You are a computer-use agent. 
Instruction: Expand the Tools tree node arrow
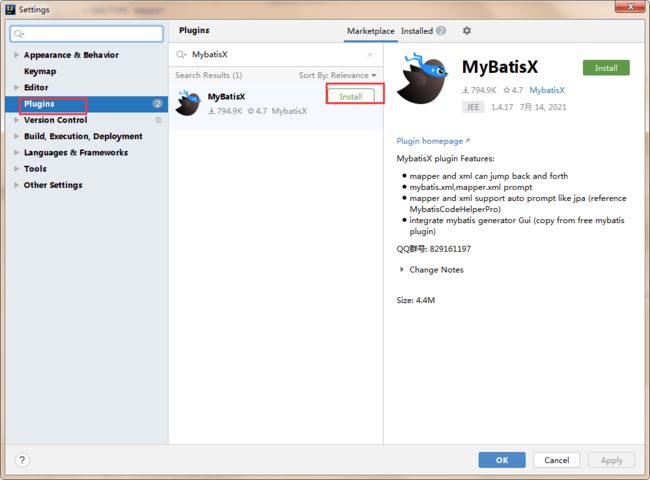(17, 169)
